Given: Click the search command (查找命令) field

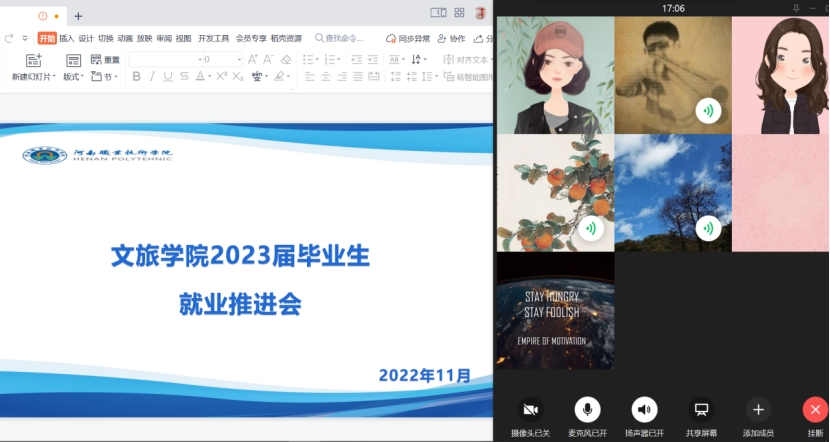Looking at the screenshot, I should (343, 39).
